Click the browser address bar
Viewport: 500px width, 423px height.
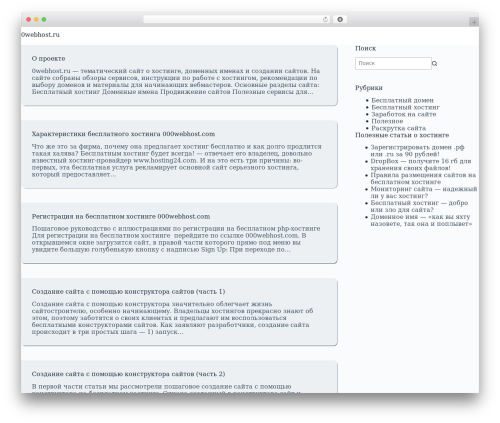click(x=237, y=19)
